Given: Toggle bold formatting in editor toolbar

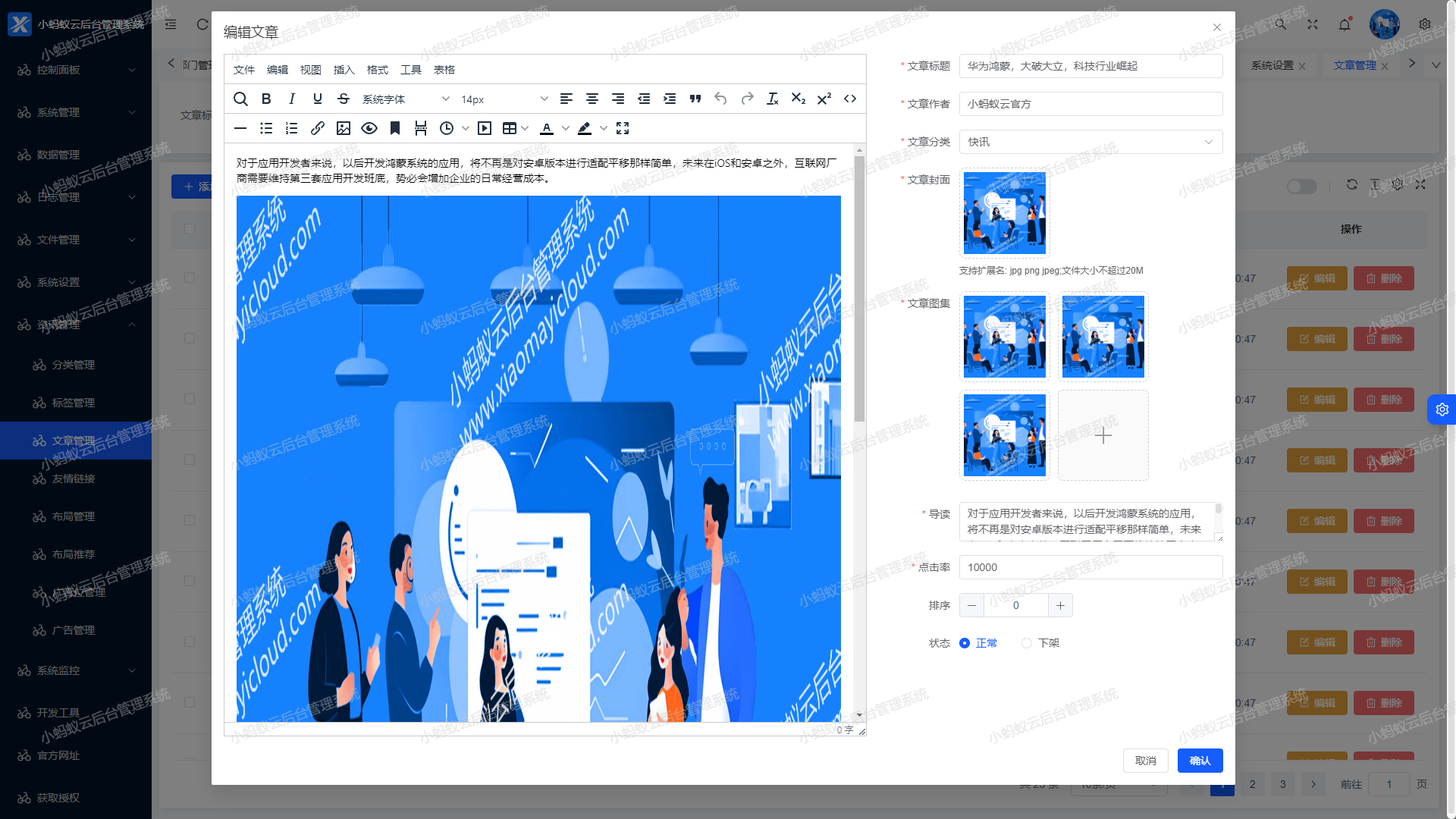Looking at the screenshot, I should point(266,99).
